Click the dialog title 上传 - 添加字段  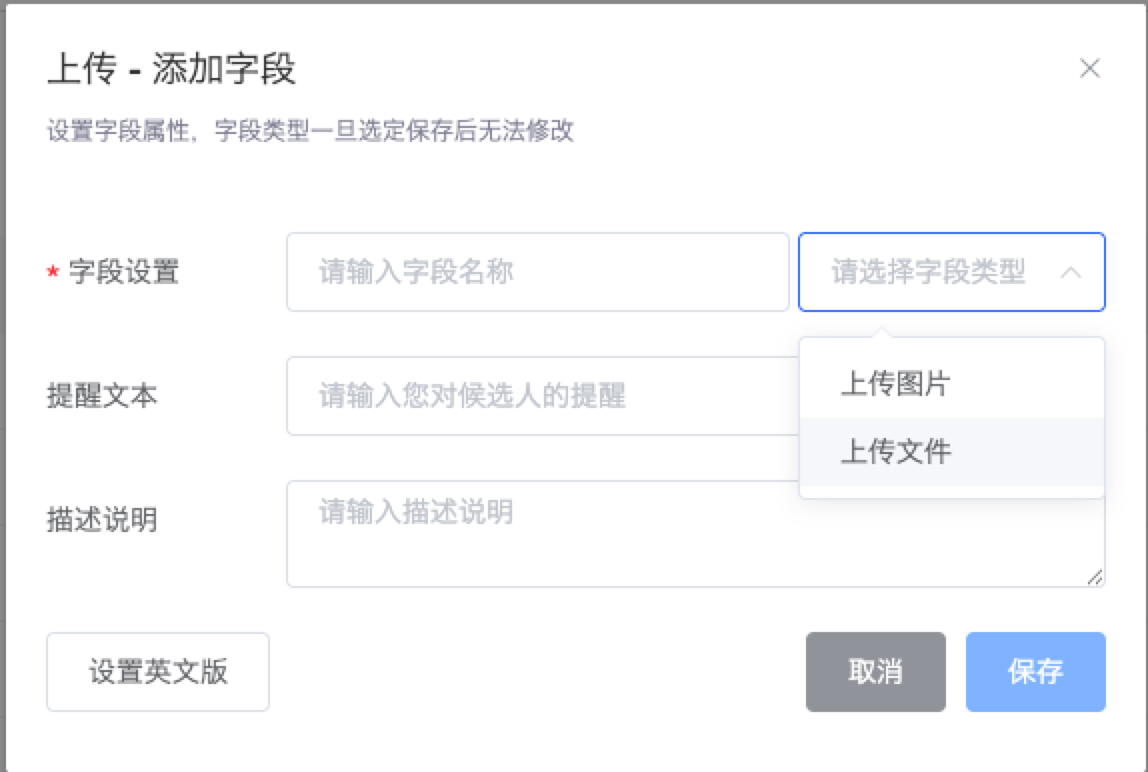172,70
